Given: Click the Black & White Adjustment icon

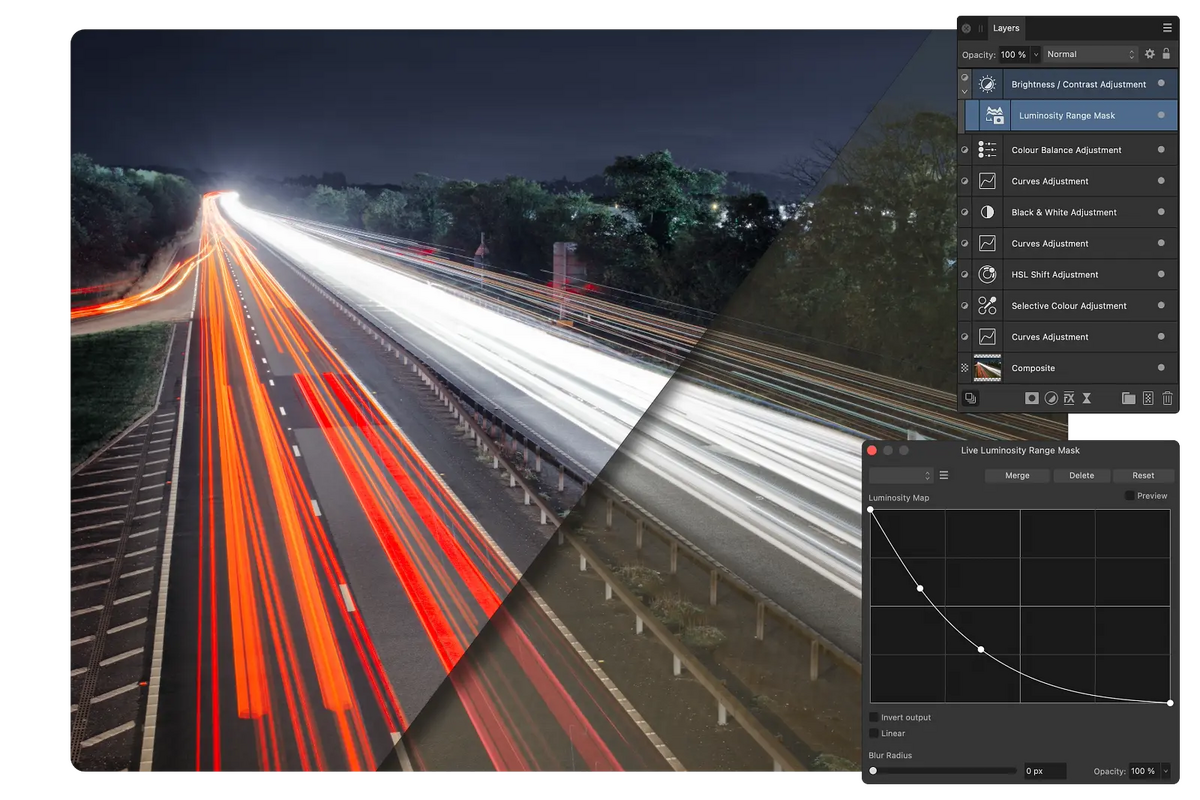Looking at the screenshot, I should pos(988,212).
